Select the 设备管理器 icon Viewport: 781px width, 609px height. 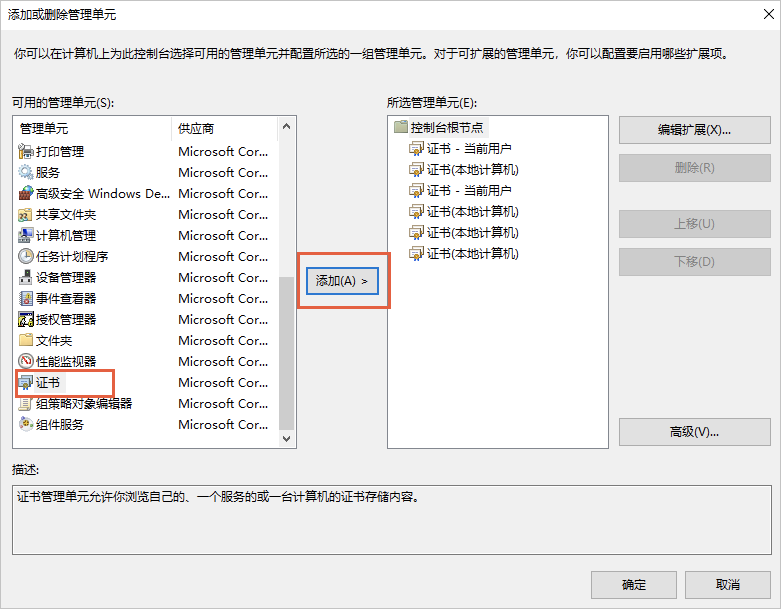tap(26, 278)
